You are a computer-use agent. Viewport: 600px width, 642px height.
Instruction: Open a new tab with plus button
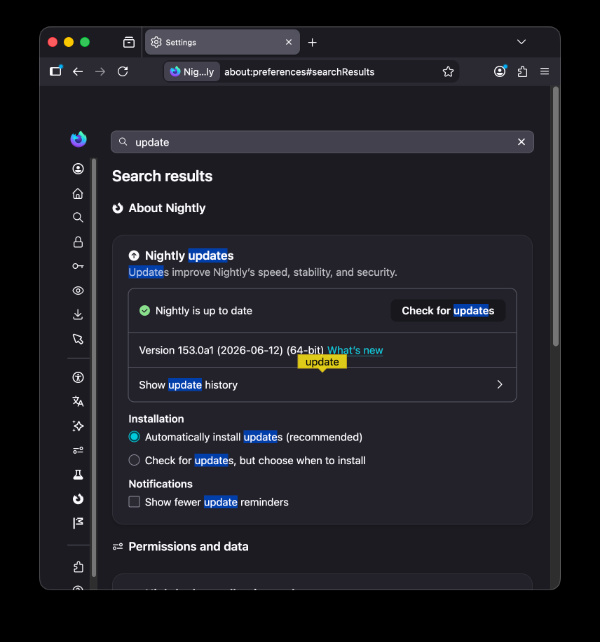[x=312, y=42]
